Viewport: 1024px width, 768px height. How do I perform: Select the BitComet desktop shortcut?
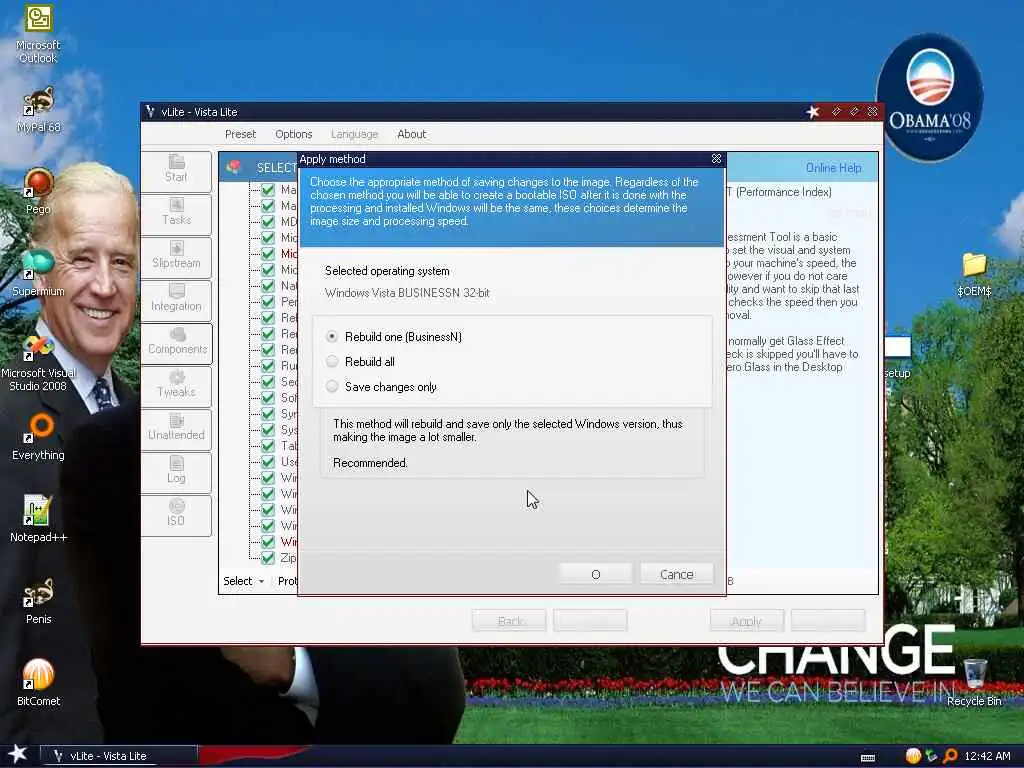38,682
